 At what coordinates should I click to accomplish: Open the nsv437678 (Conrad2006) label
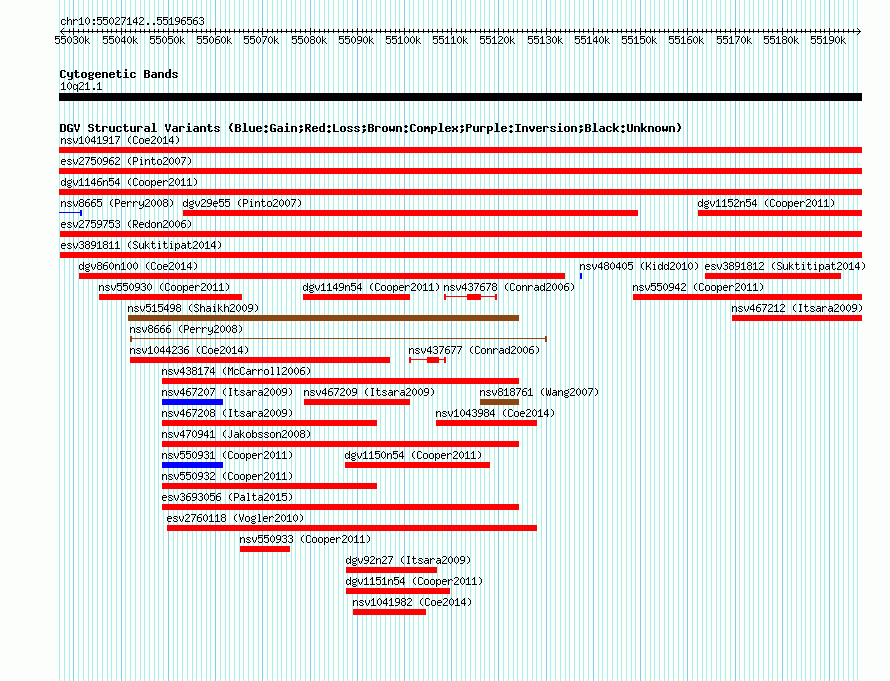coord(509,287)
